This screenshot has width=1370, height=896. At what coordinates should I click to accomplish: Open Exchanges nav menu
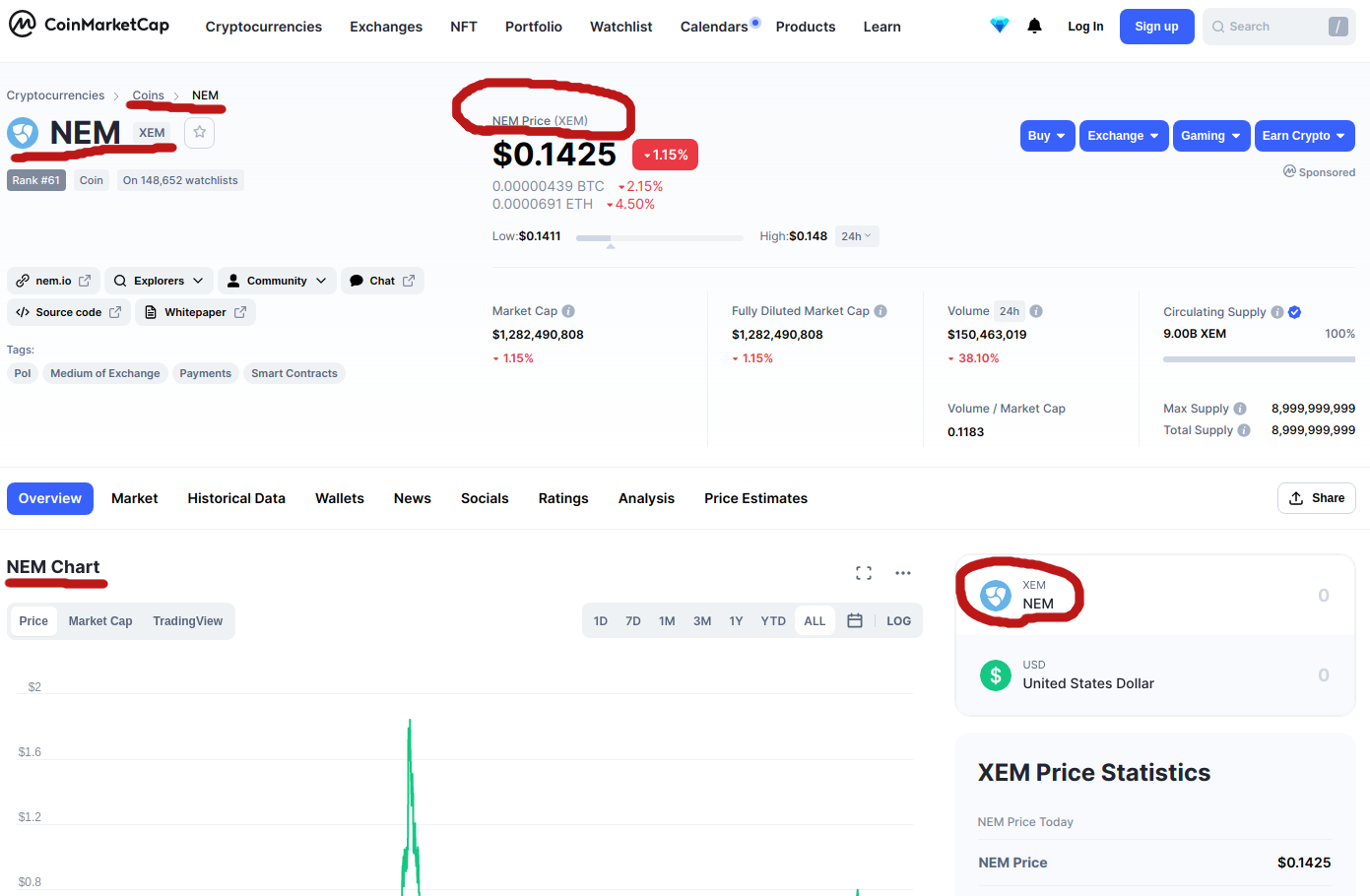[386, 27]
